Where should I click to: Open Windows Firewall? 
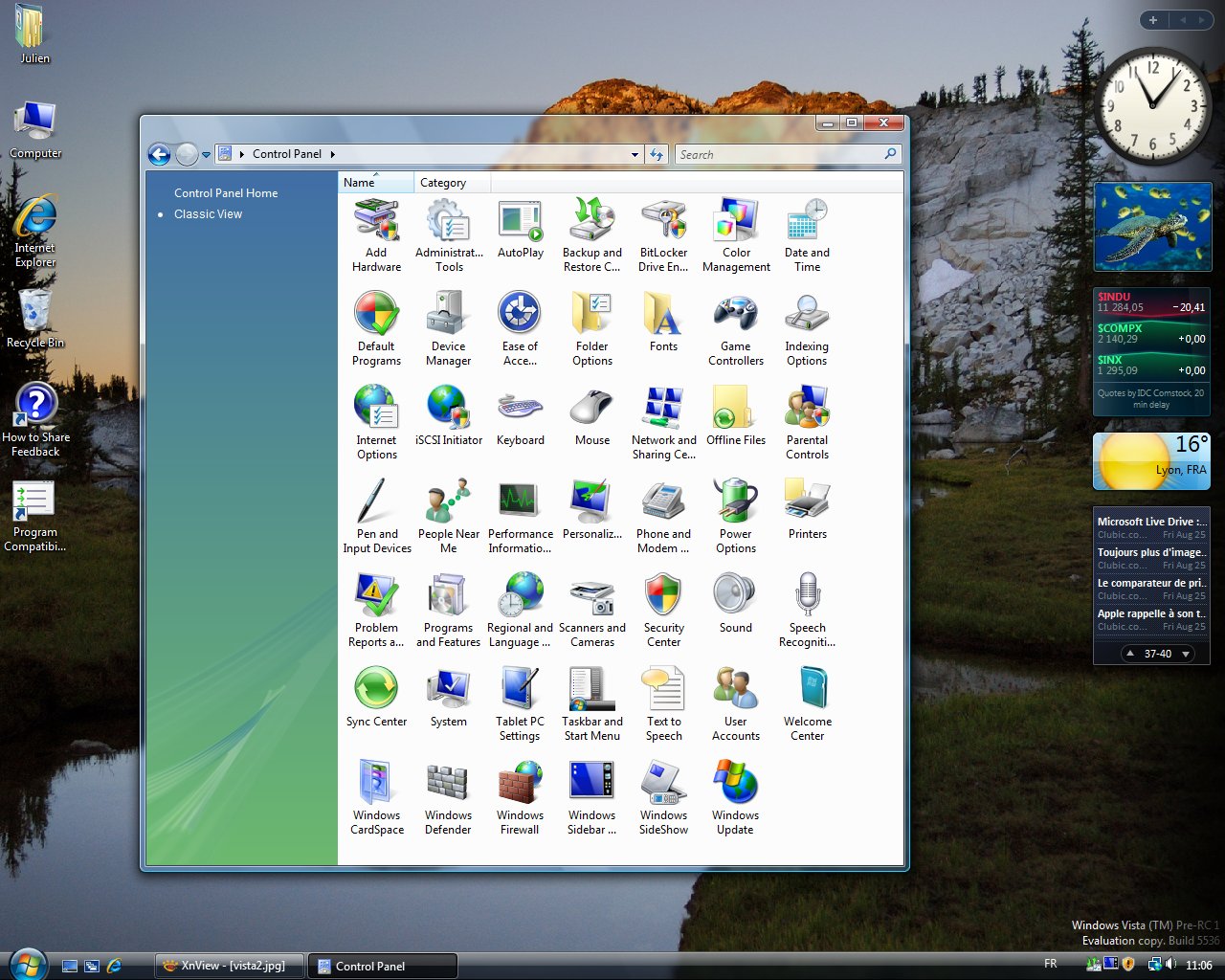520,798
